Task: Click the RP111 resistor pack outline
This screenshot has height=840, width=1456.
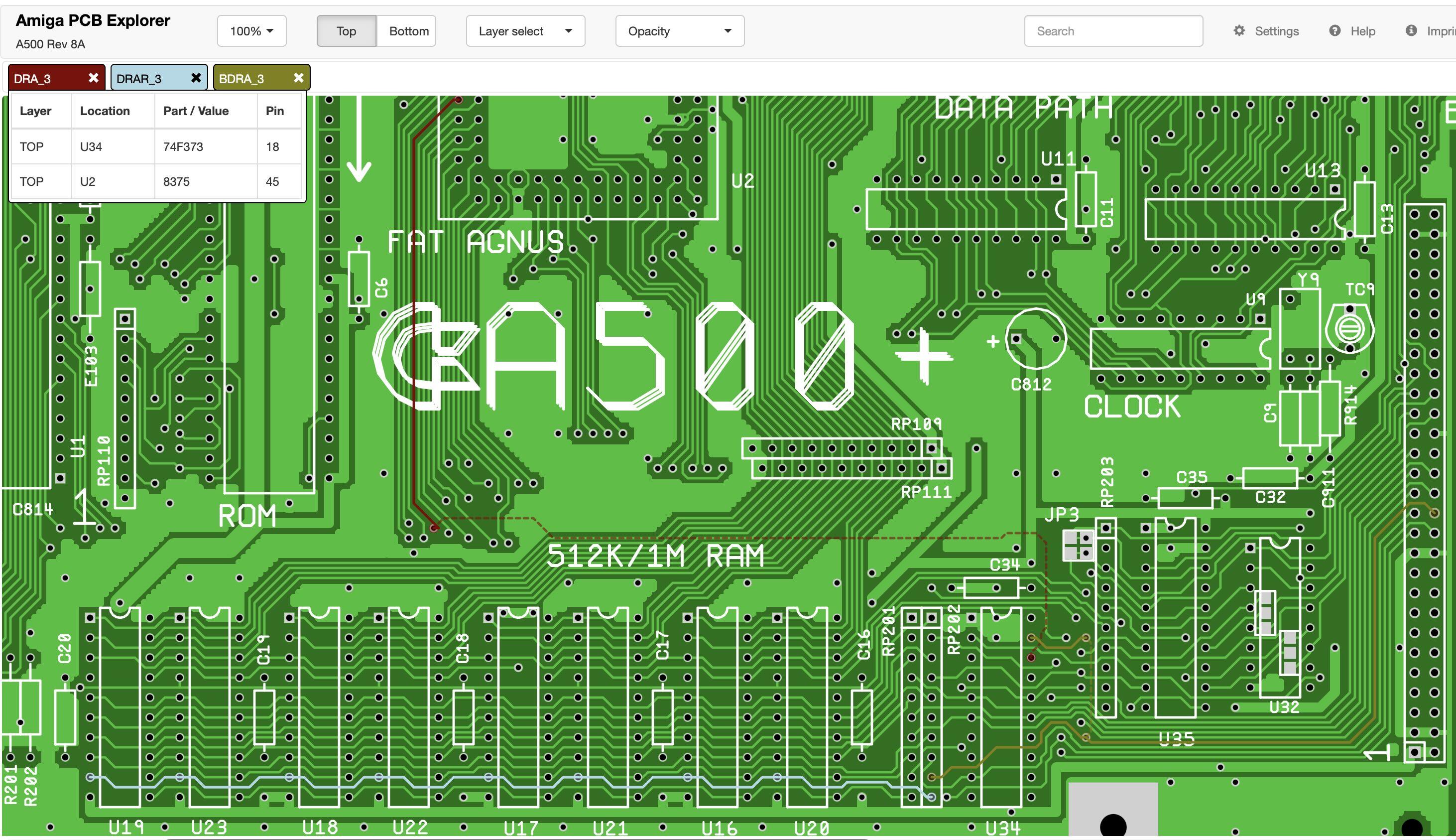Action: click(x=851, y=468)
